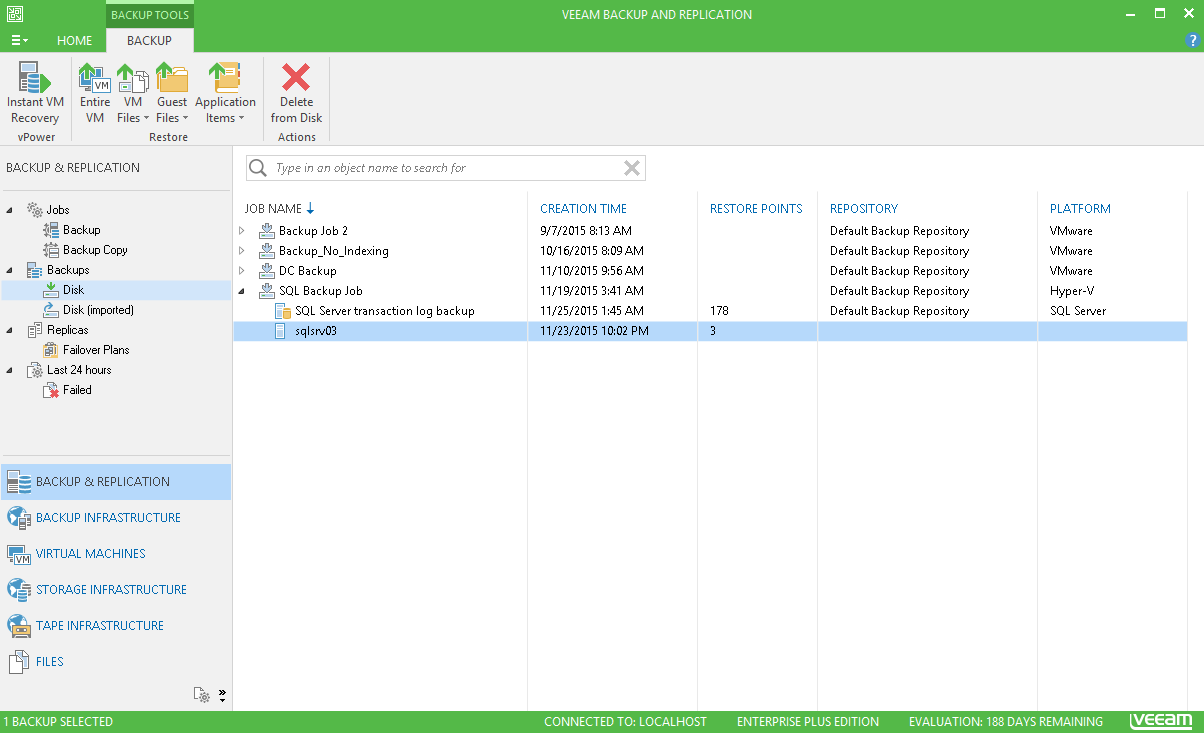Select Jobs in the tree
This screenshot has width=1204, height=733.
tap(58, 210)
